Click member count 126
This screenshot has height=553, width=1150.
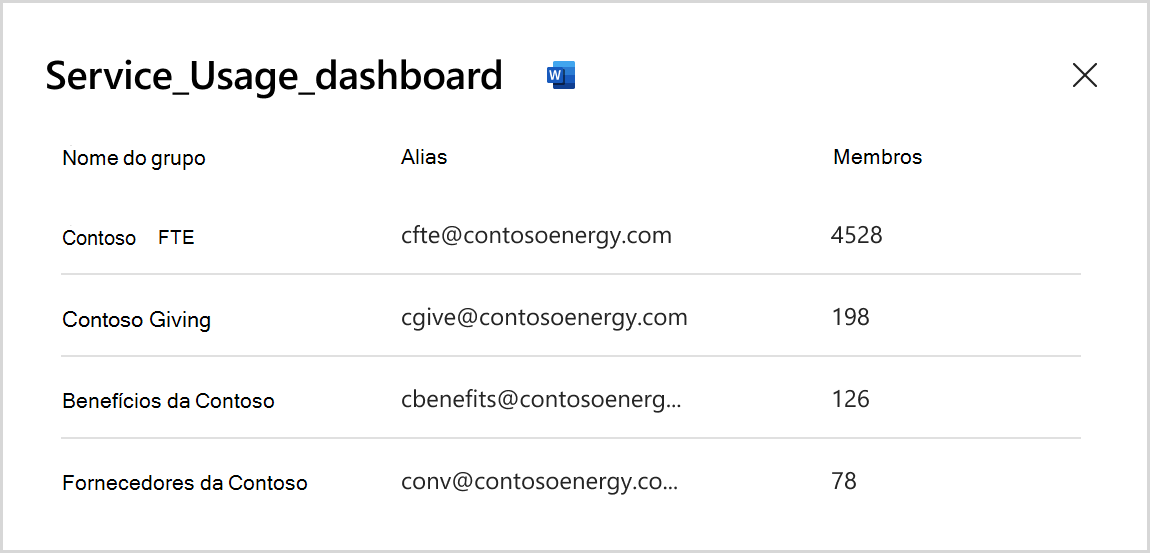[850, 399]
